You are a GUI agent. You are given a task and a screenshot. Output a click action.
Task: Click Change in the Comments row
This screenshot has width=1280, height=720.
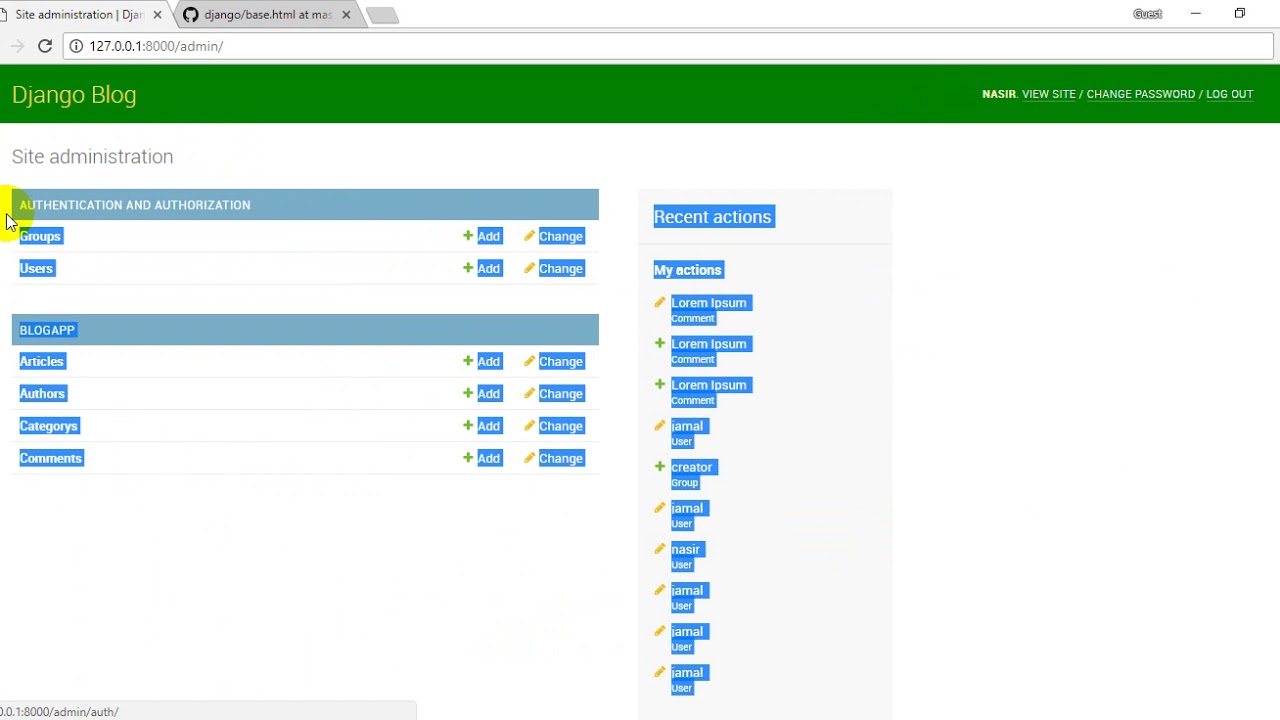tap(554, 458)
